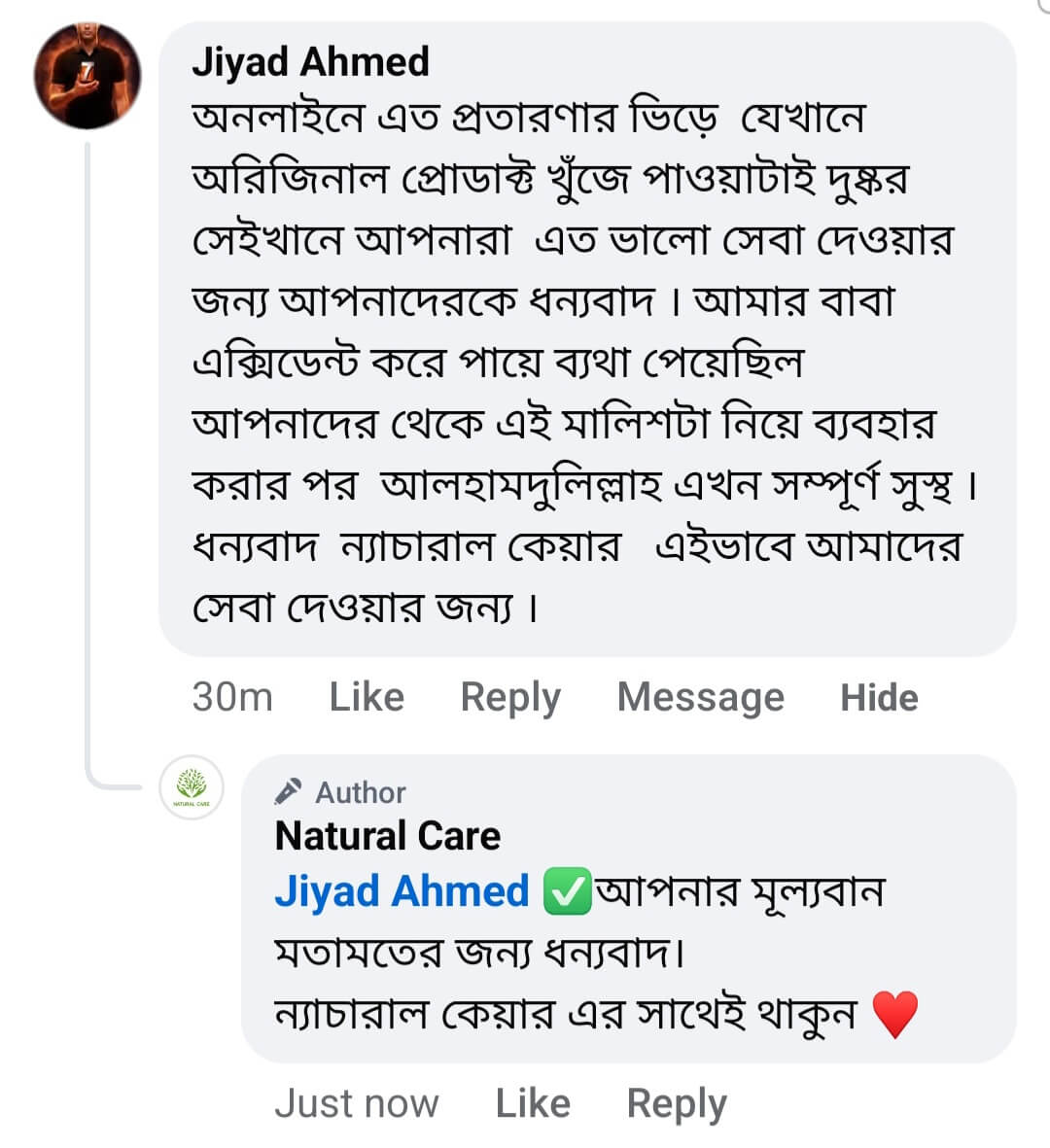Screen dimensions: 1050x1148
Task: Click the pencil Author badge icon
Action: (288, 792)
